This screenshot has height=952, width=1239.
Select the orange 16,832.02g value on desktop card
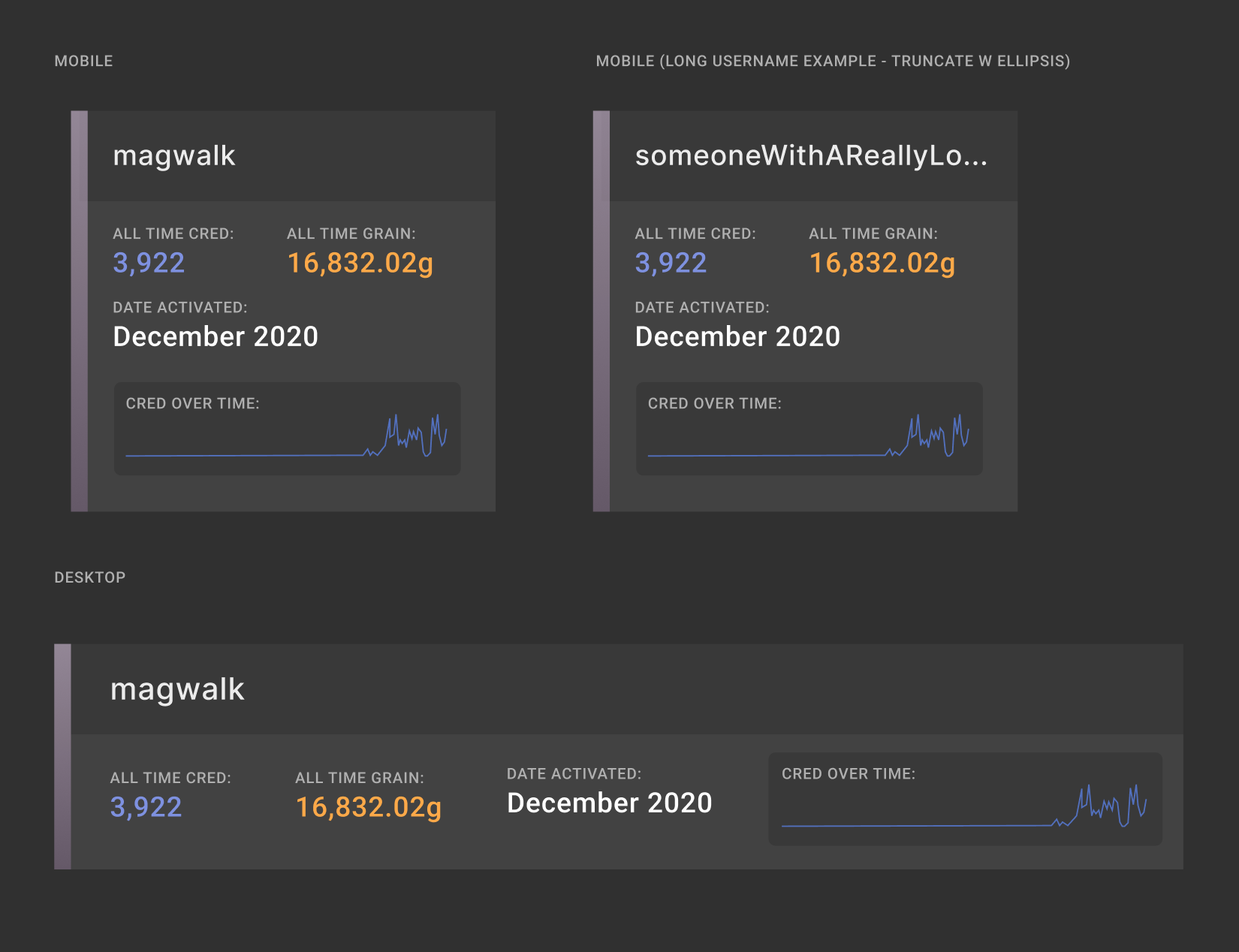(368, 807)
